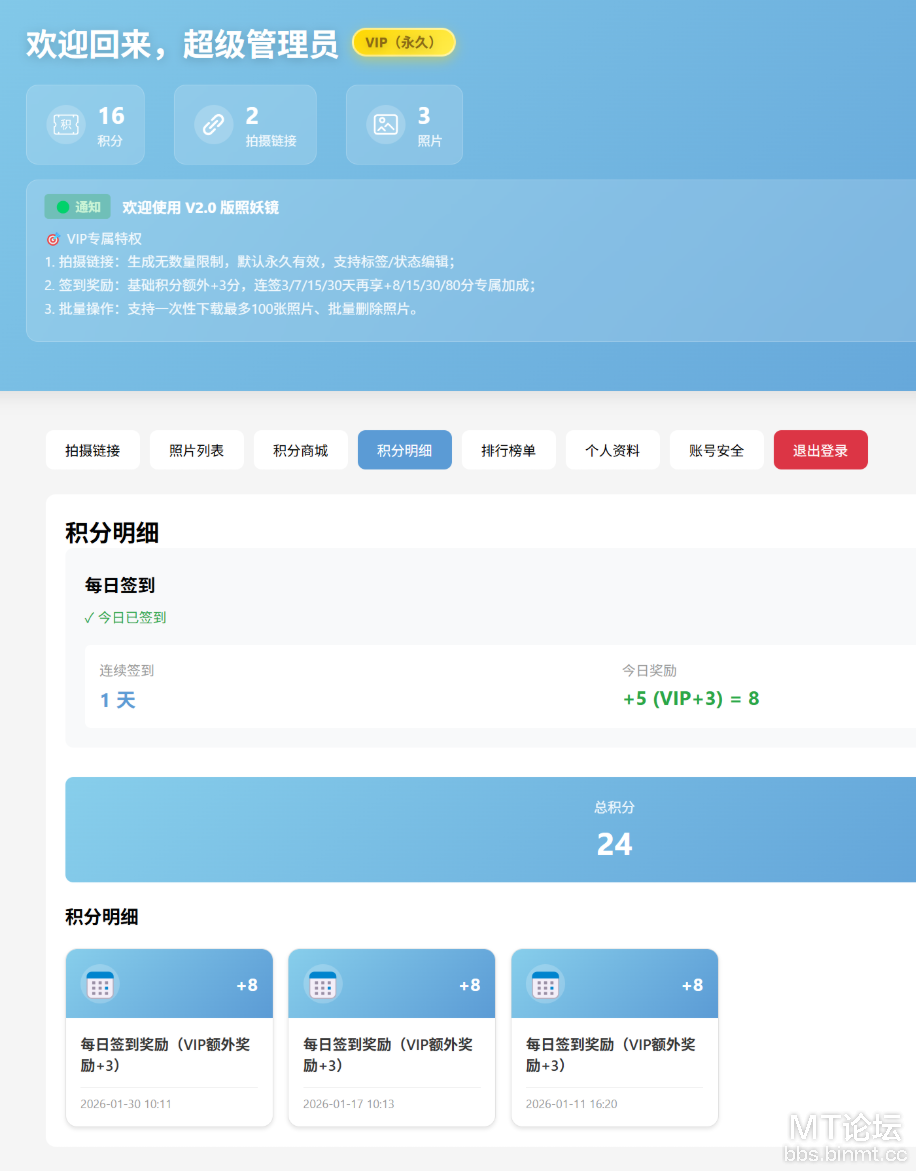Click the photos picture icon
Image resolution: width=916 pixels, height=1171 pixels.
coord(385,125)
